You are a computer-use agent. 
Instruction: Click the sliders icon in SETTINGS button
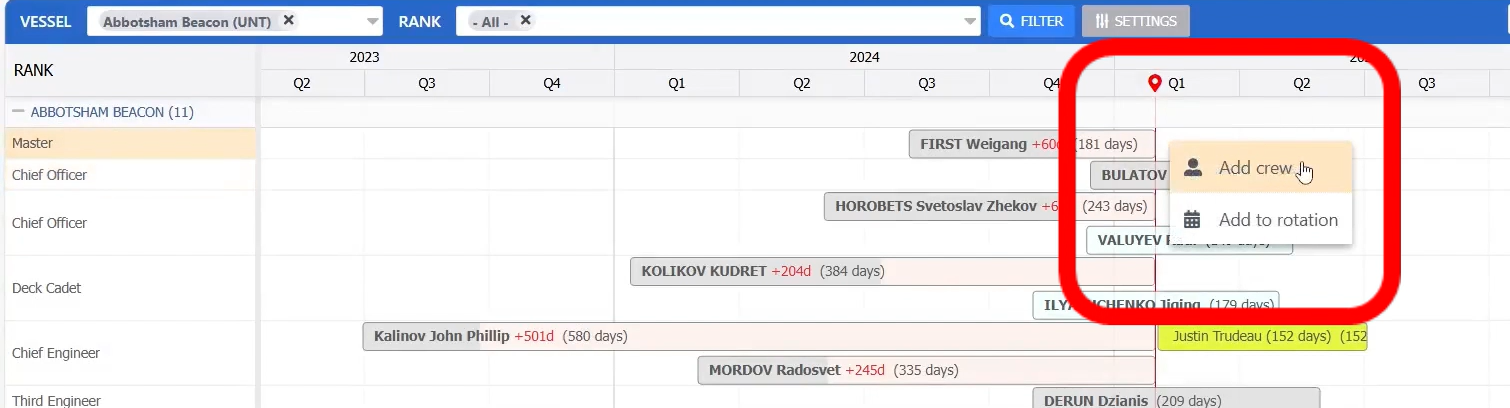click(1102, 21)
